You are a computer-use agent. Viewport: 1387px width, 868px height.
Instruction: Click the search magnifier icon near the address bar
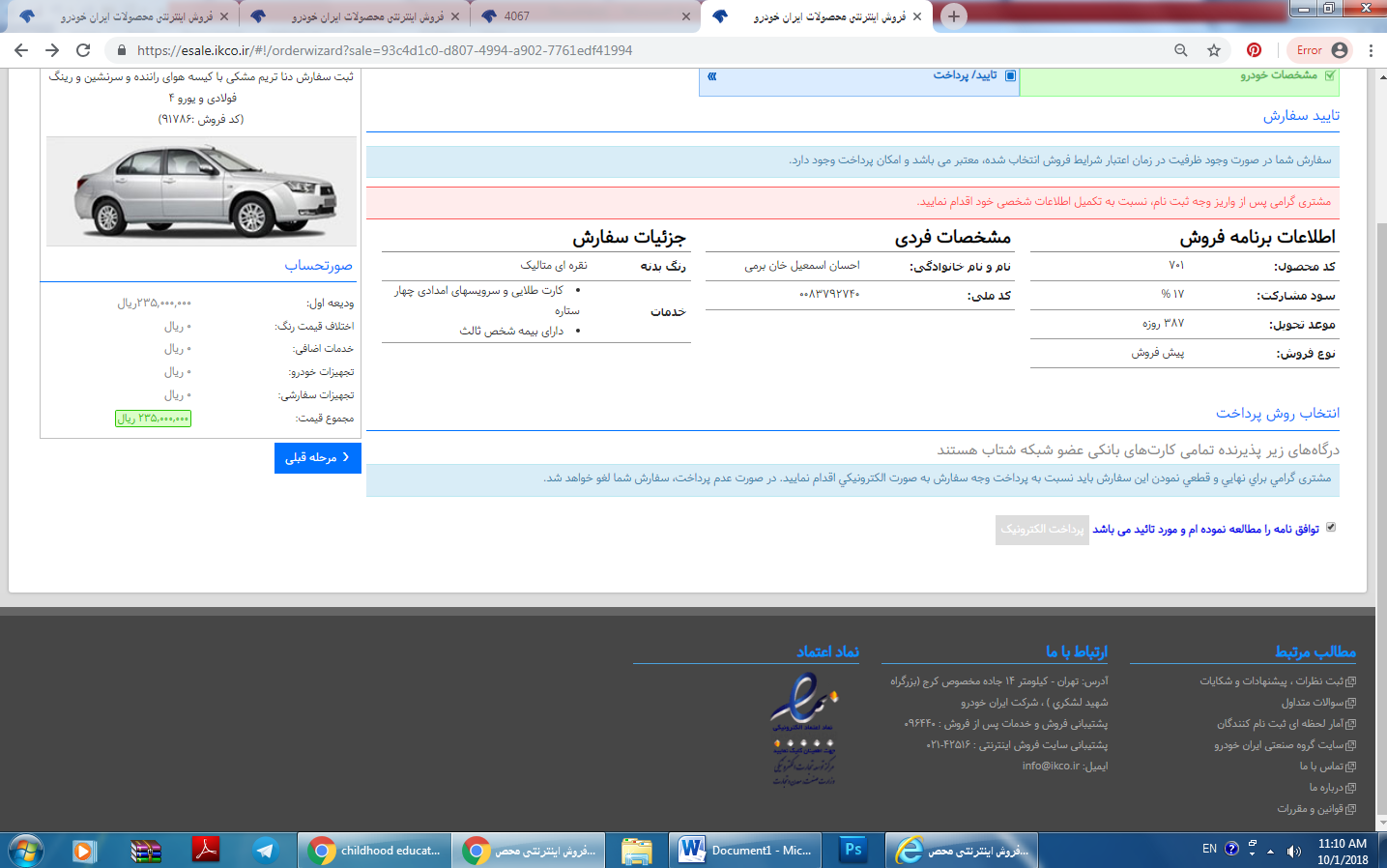click(x=1181, y=49)
